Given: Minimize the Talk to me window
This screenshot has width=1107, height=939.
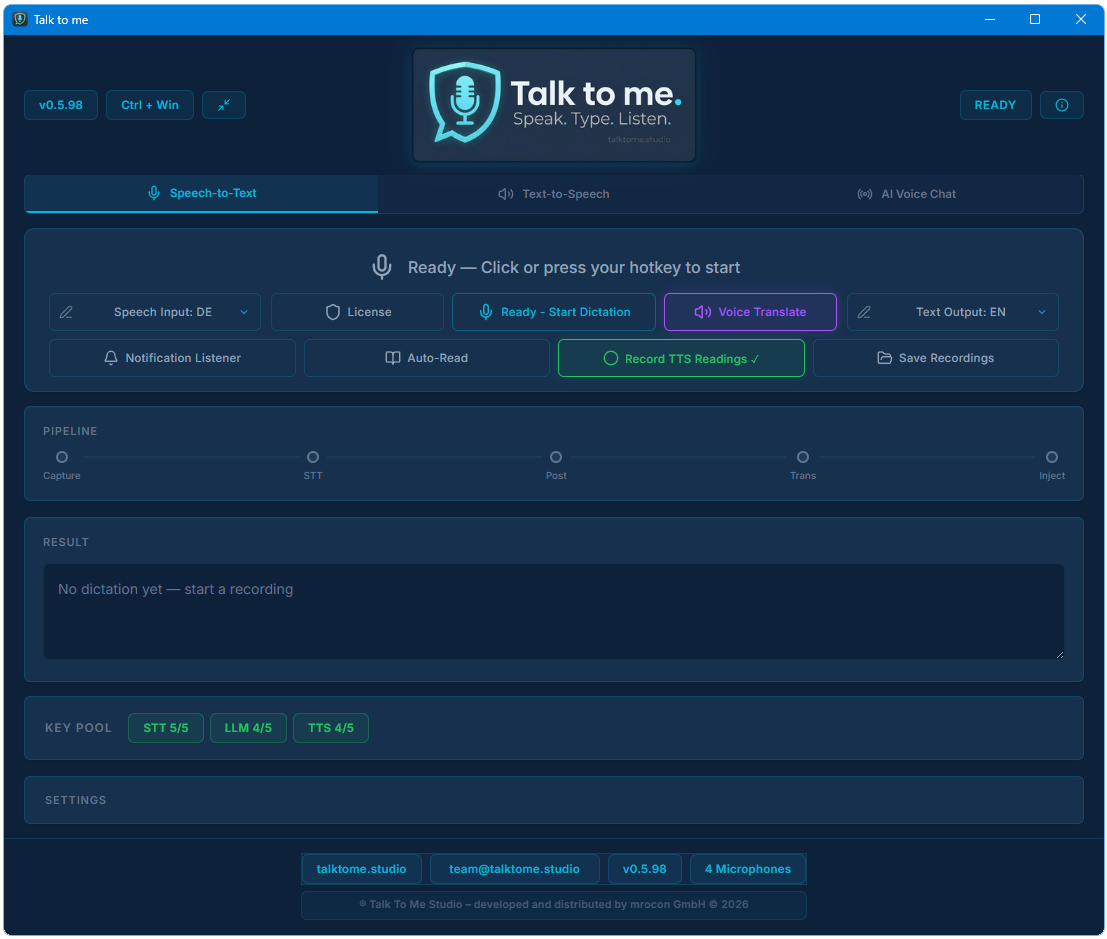Looking at the screenshot, I should tap(990, 19).
